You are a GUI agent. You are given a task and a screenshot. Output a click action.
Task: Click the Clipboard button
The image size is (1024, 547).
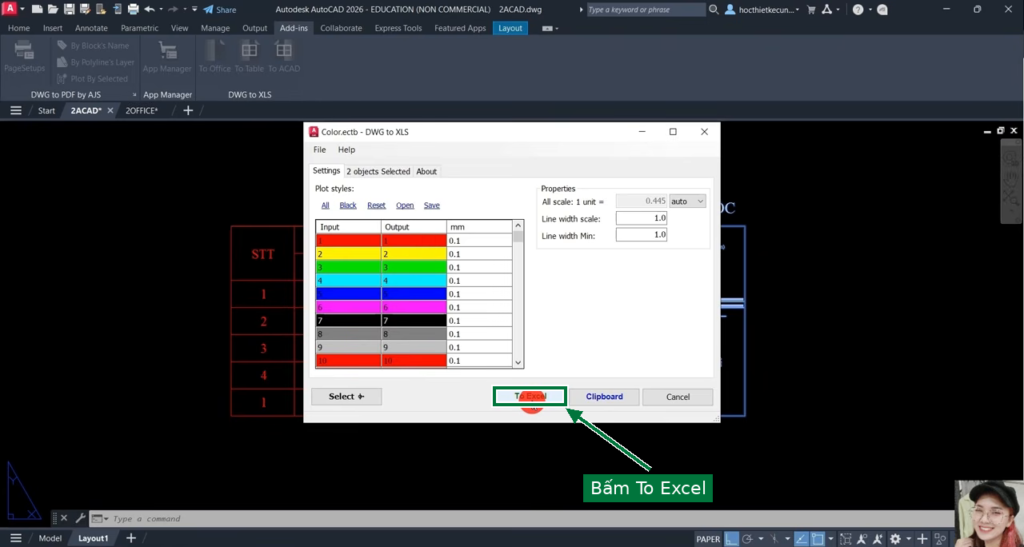604,396
